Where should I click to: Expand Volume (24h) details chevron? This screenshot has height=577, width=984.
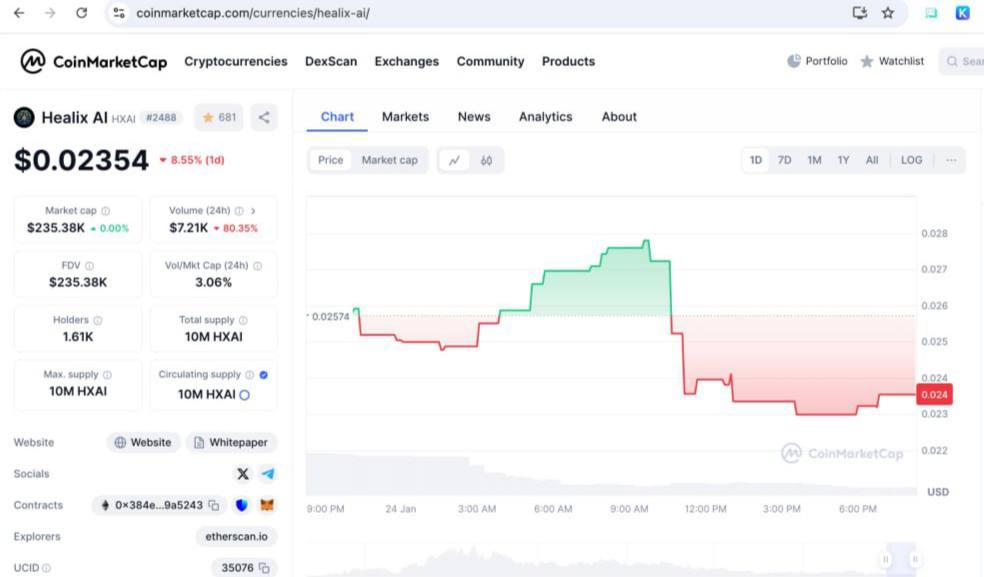pos(253,211)
